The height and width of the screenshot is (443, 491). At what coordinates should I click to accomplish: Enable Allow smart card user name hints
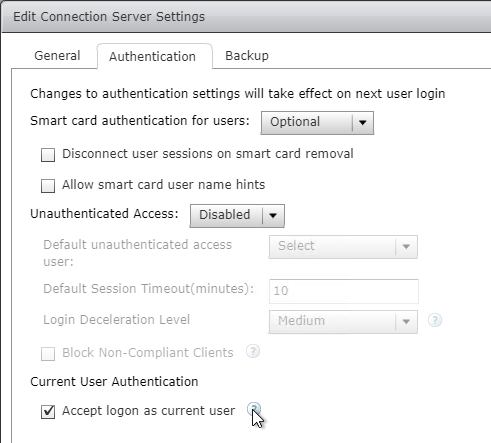click(48, 186)
